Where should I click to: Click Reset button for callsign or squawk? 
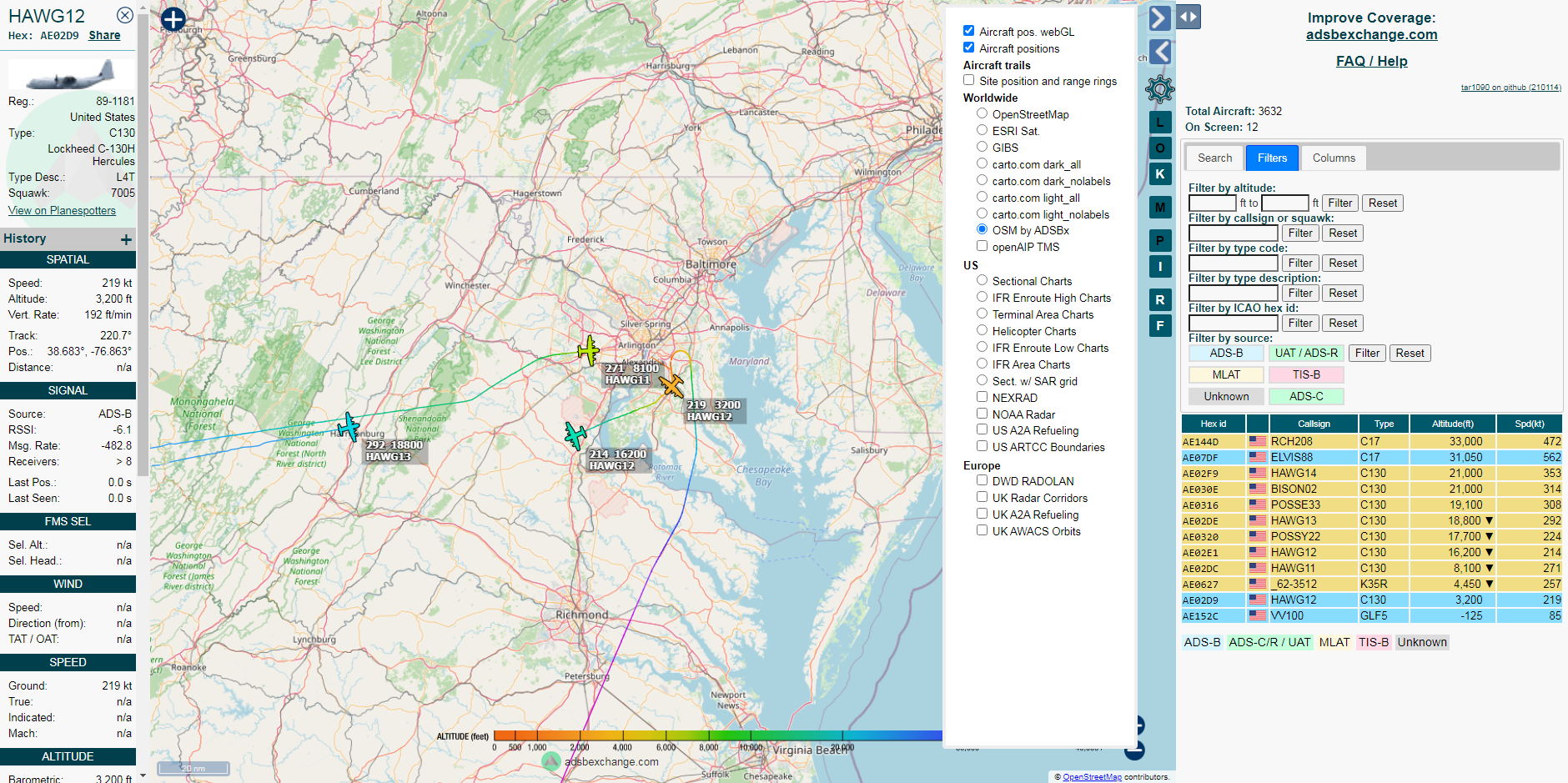click(x=1343, y=233)
